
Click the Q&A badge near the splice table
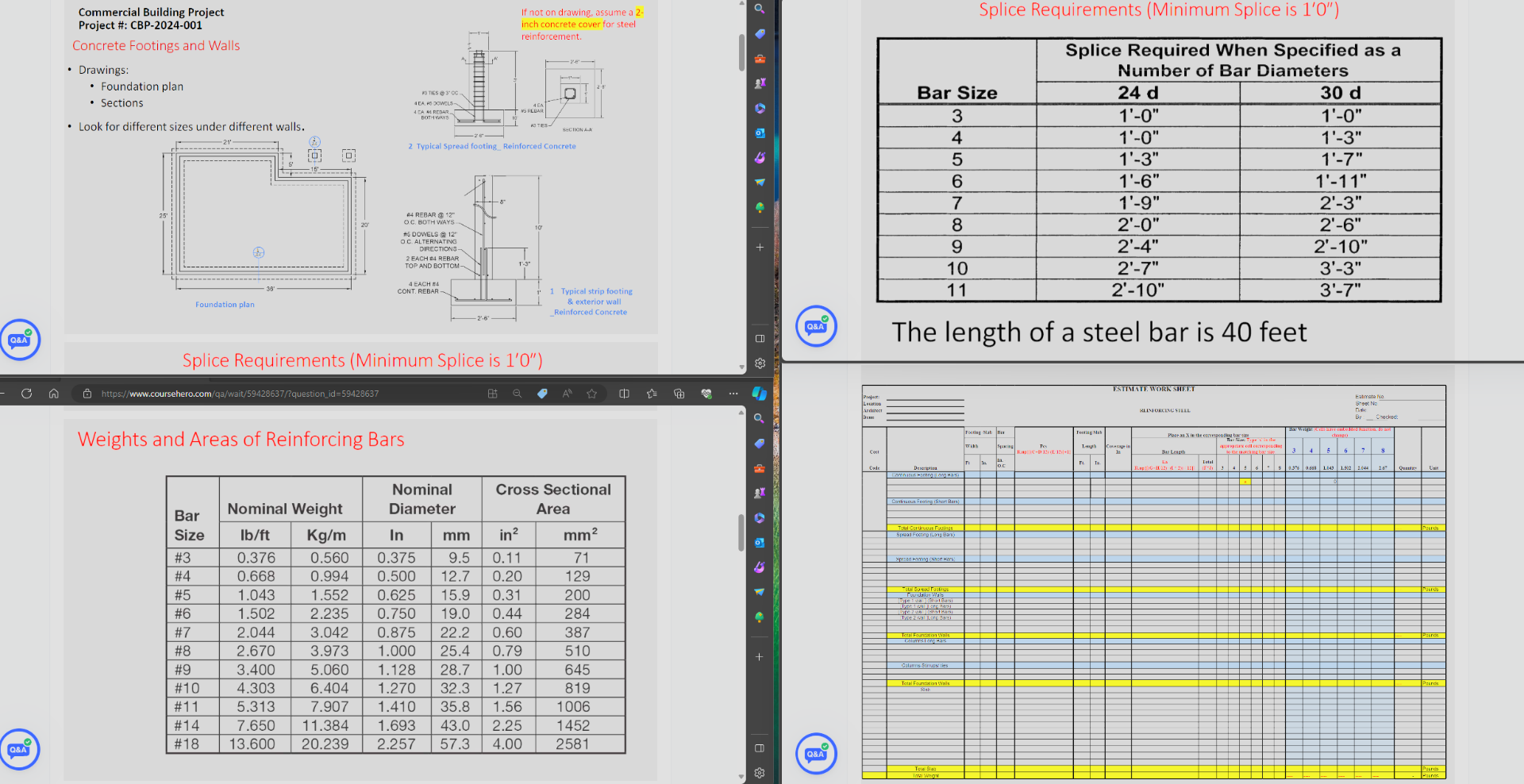816,326
